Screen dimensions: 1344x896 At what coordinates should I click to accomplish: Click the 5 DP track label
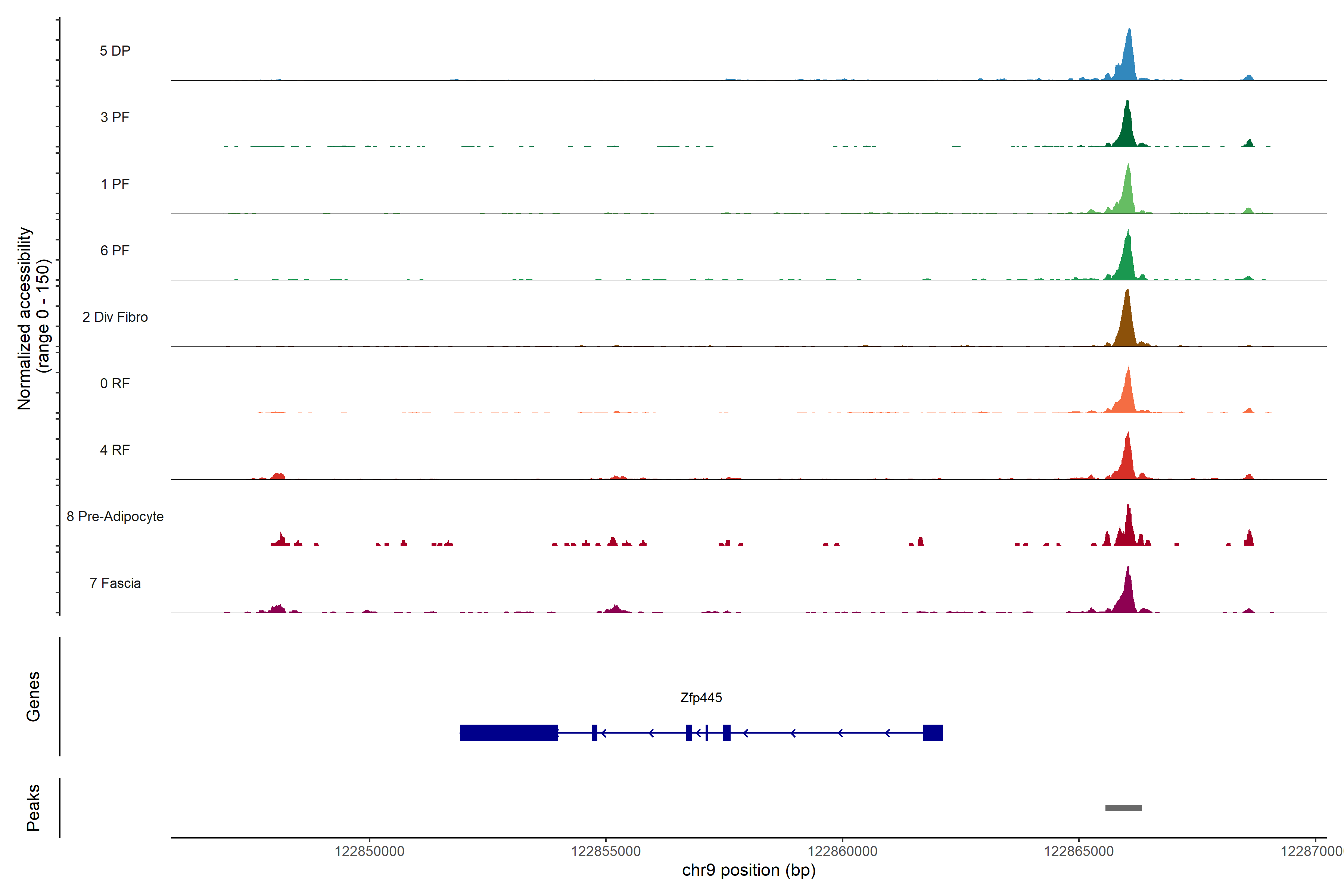tap(115, 51)
